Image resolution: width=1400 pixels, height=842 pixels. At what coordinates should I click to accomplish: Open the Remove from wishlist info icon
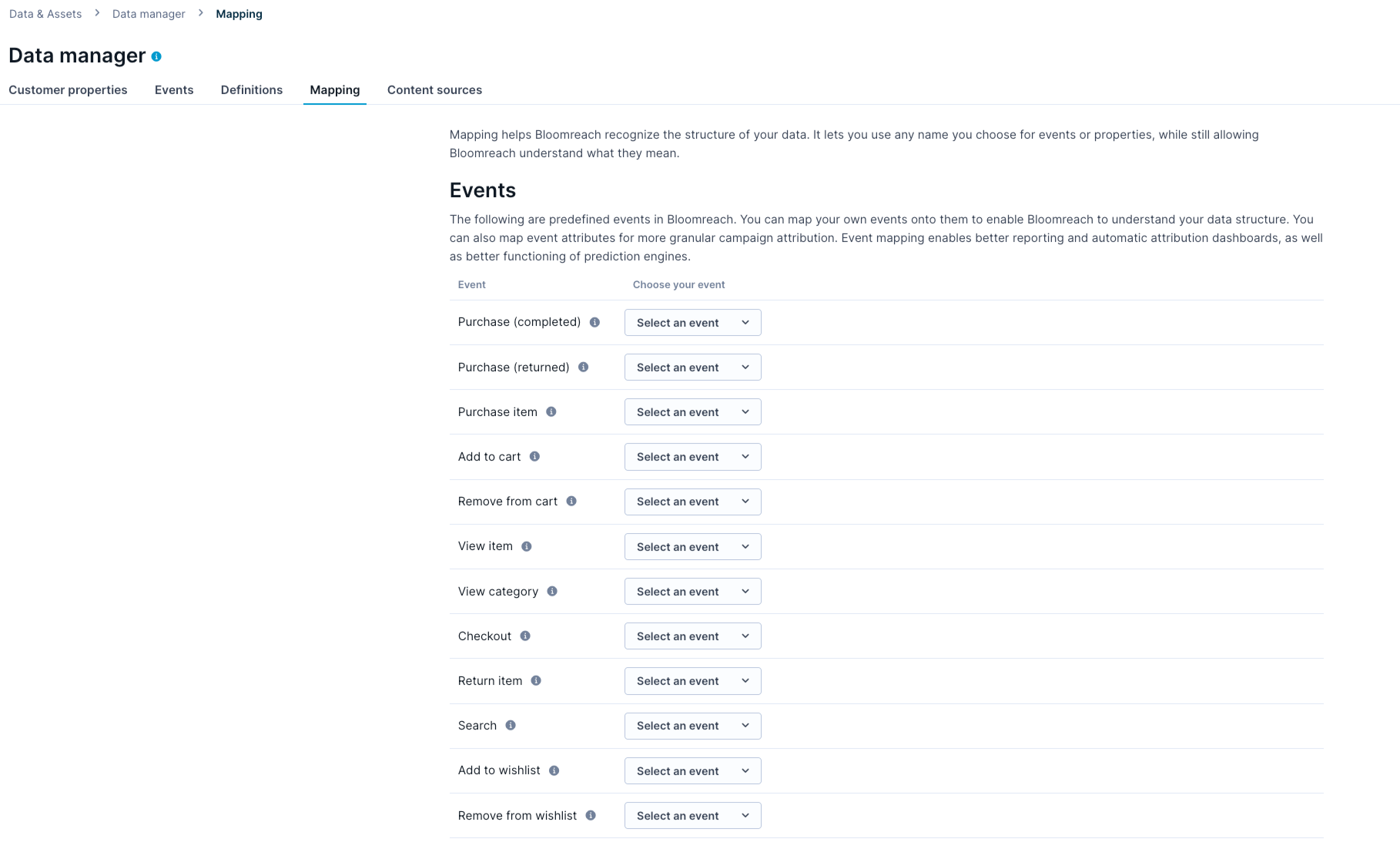[x=590, y=815]
